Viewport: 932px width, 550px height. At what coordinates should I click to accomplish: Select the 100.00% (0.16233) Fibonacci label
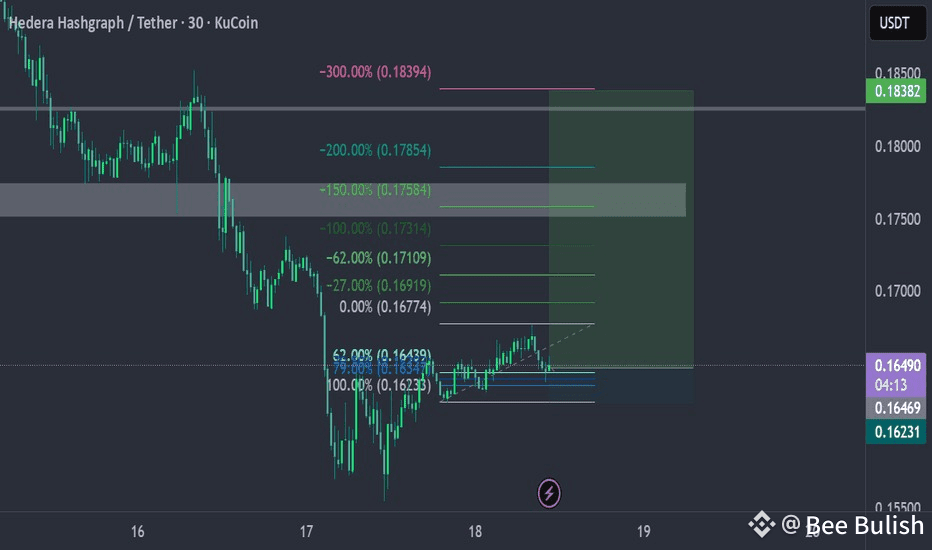pyautogui.click(x=379, y=385)
